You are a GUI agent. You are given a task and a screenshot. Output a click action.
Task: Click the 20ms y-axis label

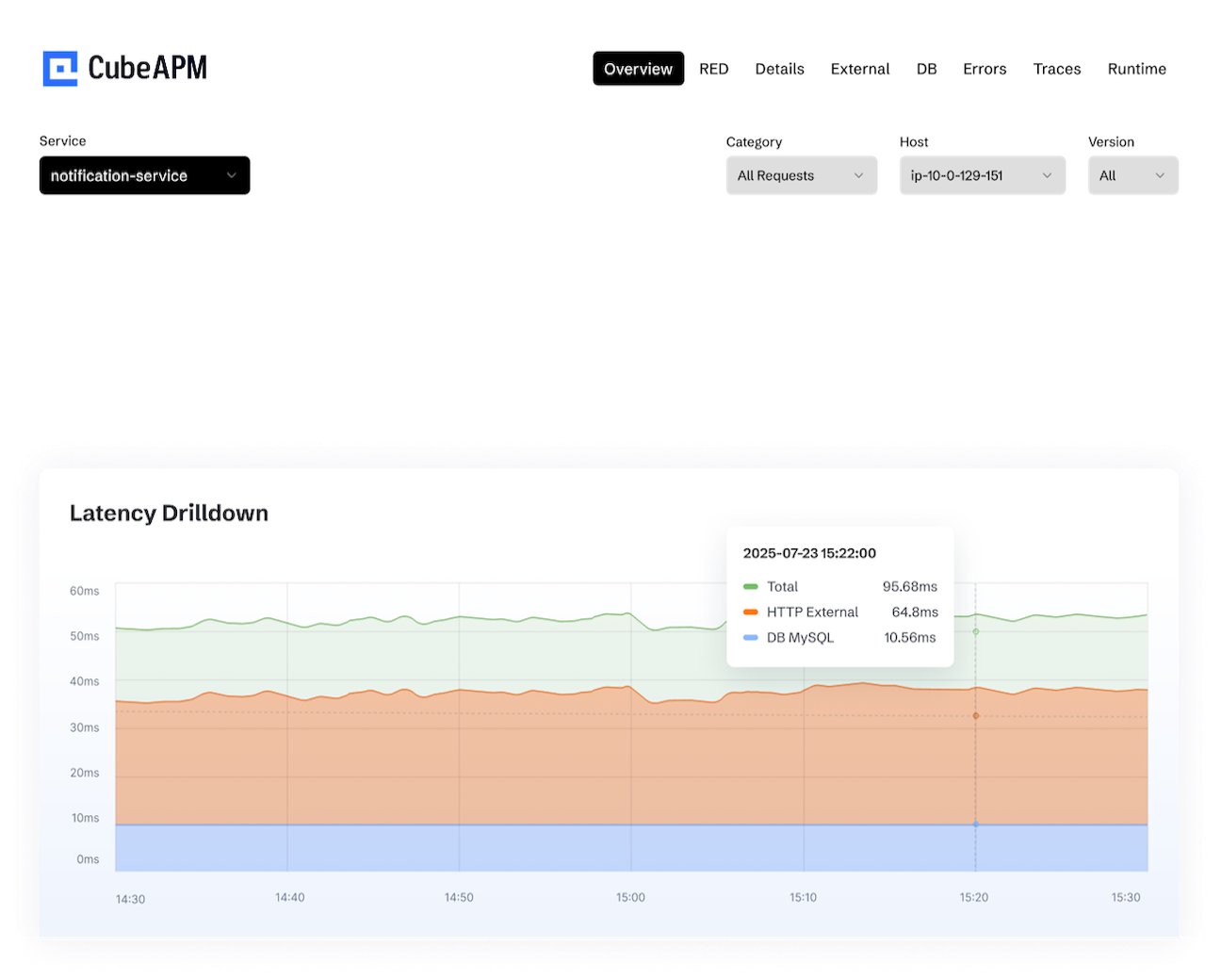pos(84,773)
